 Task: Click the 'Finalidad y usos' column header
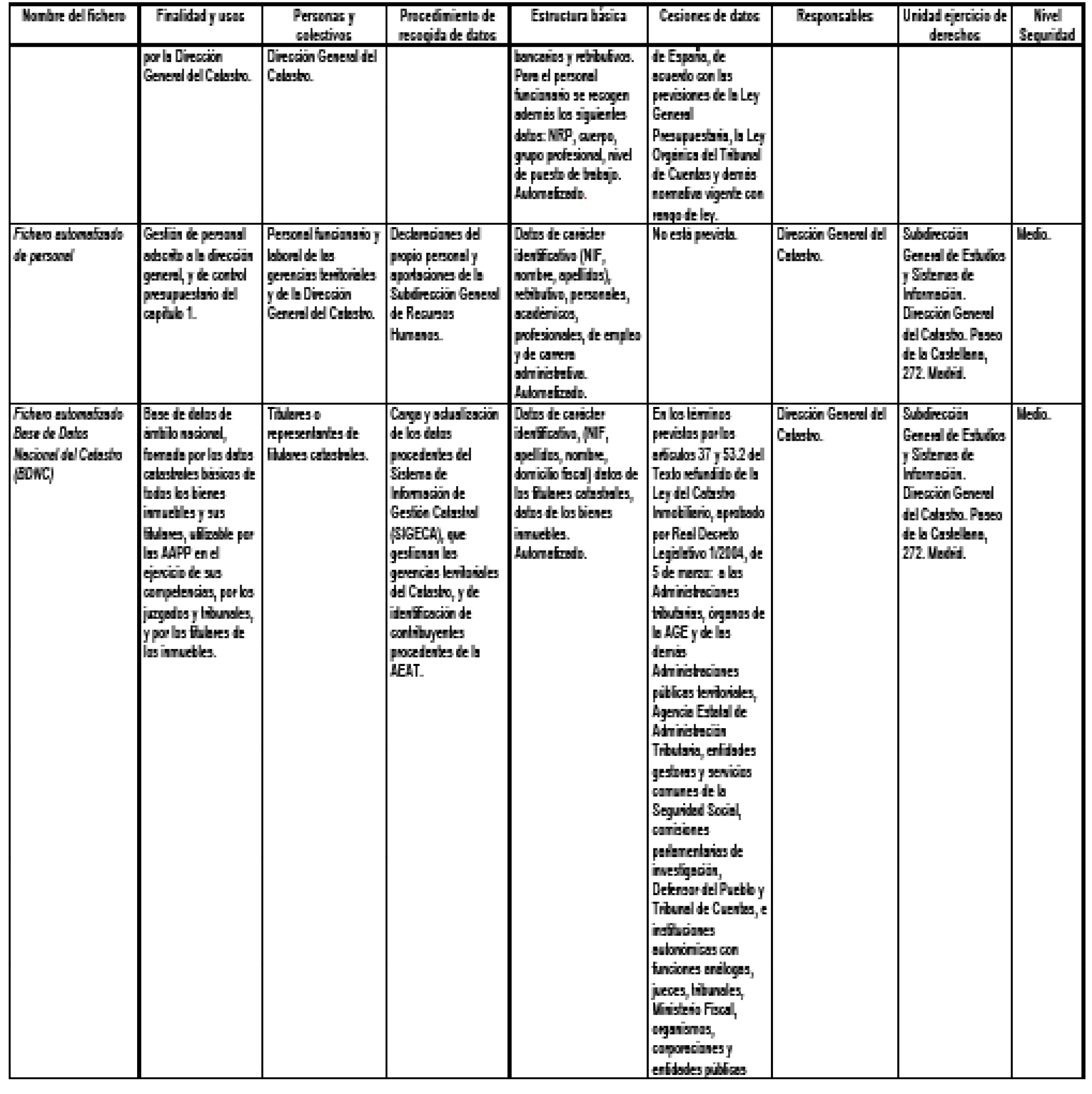coord(200,24)
